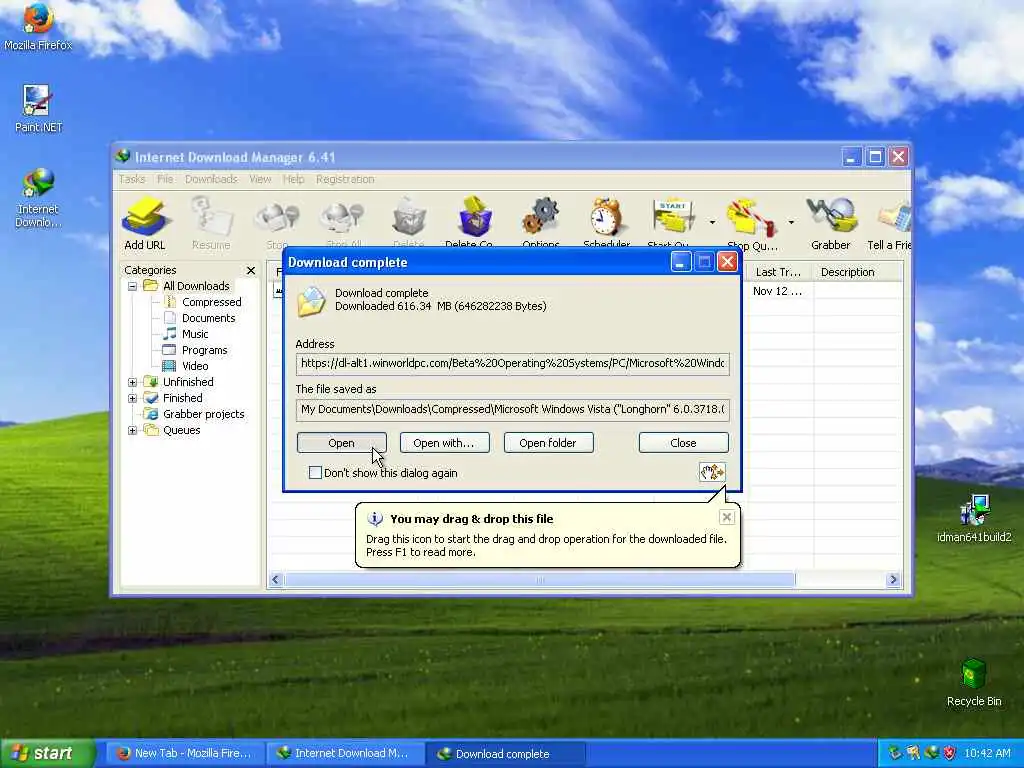Open the Help menu
The height and width of the screenshot is (768, 1024).
[x=293, y=179]
